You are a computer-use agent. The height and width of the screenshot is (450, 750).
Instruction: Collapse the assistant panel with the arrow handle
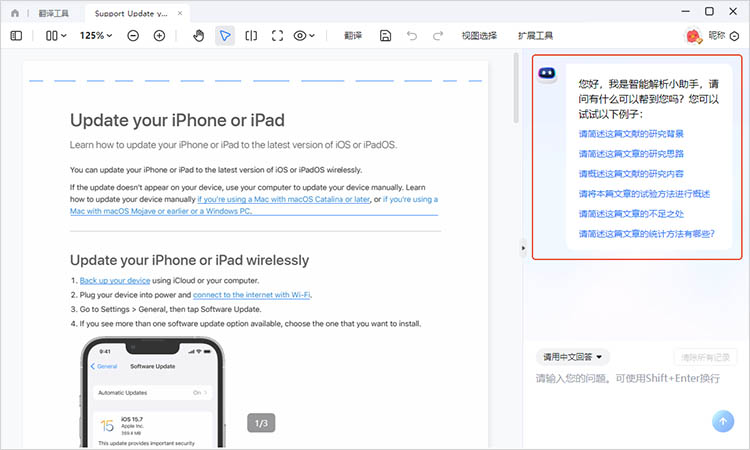tap(523, 248)
